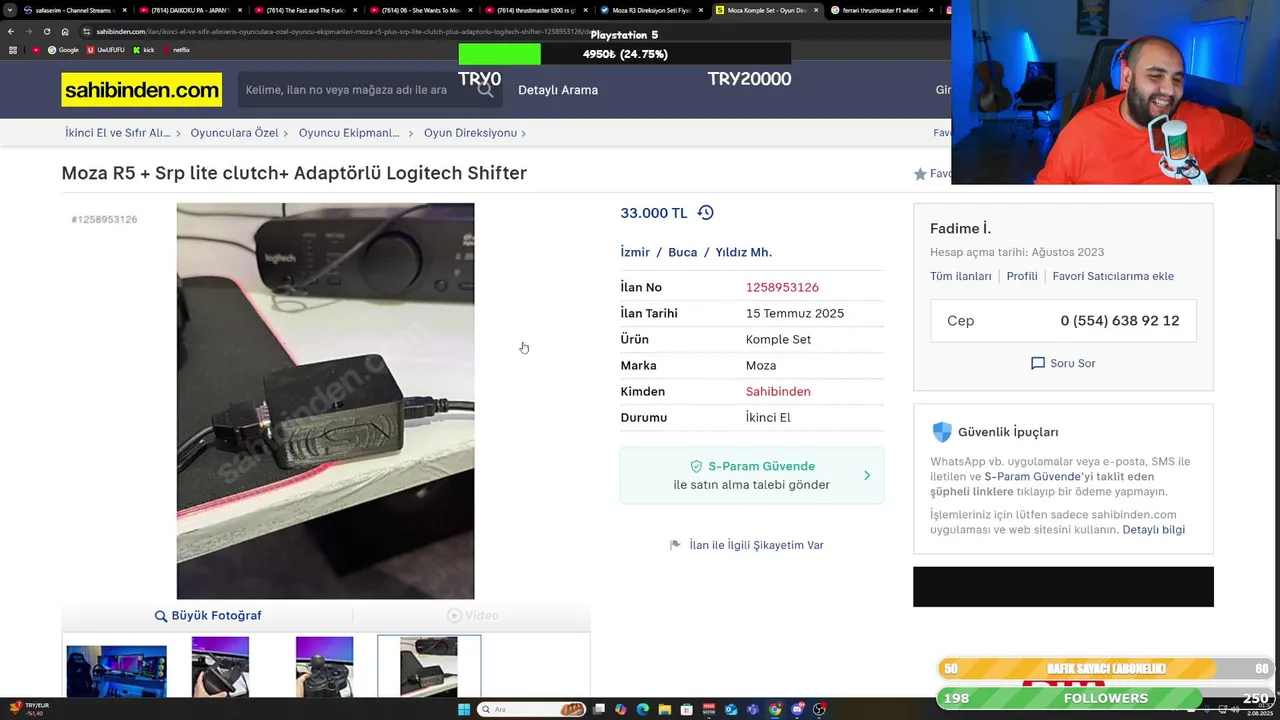The width and height of the screenshot is (1280, 720).
Task: Open Büyük Fotoğraf large photo view
Action: coord(207,616)
